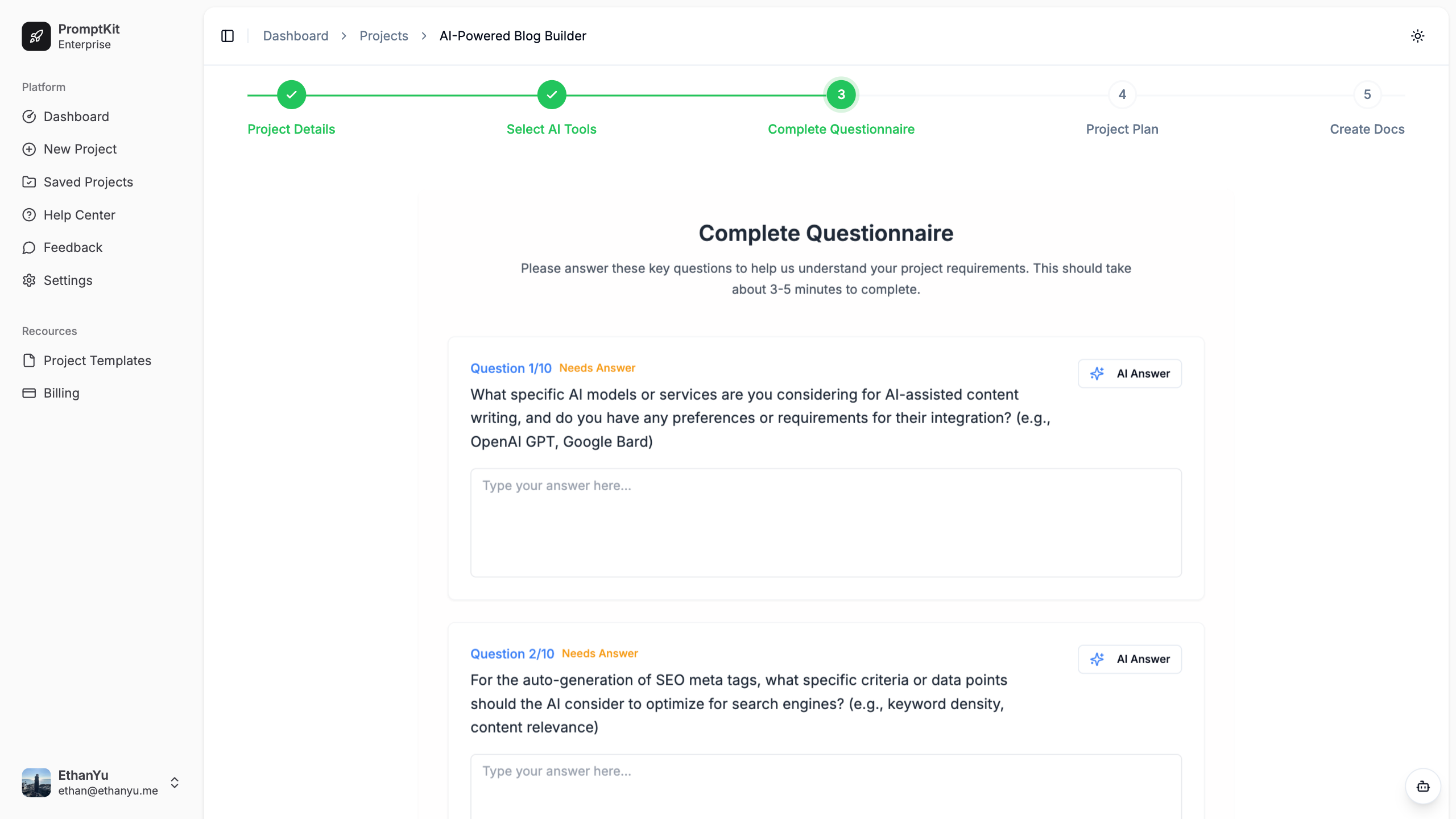Viewport: 1456px width, 819px height.
Task: Focus the Question 1 answer text box
Action: click(826, 523)
